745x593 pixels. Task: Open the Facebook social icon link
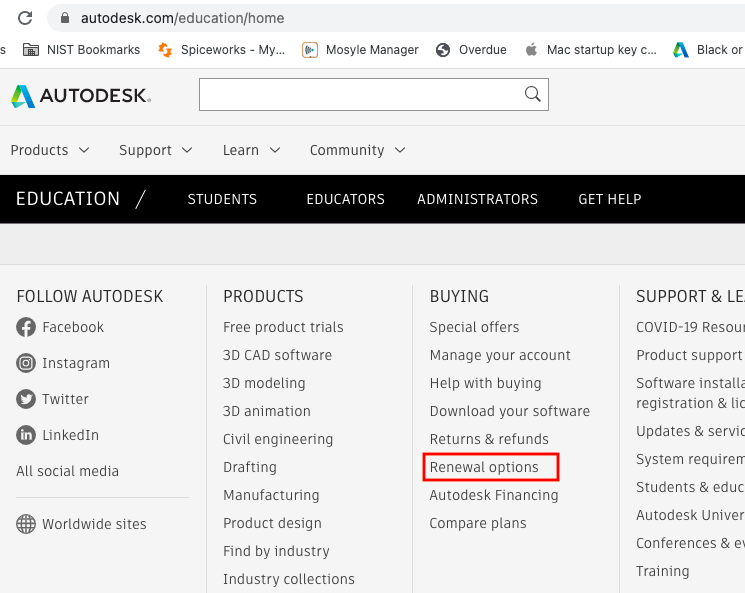26,327
